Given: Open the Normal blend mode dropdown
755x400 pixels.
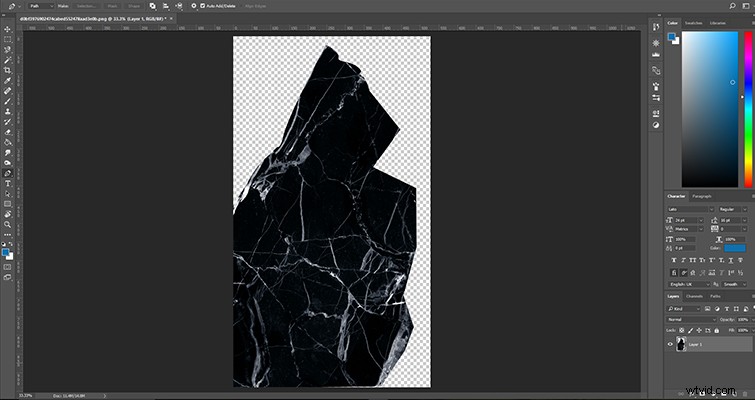Looking at the screenshot, I should tap(691, 320).
